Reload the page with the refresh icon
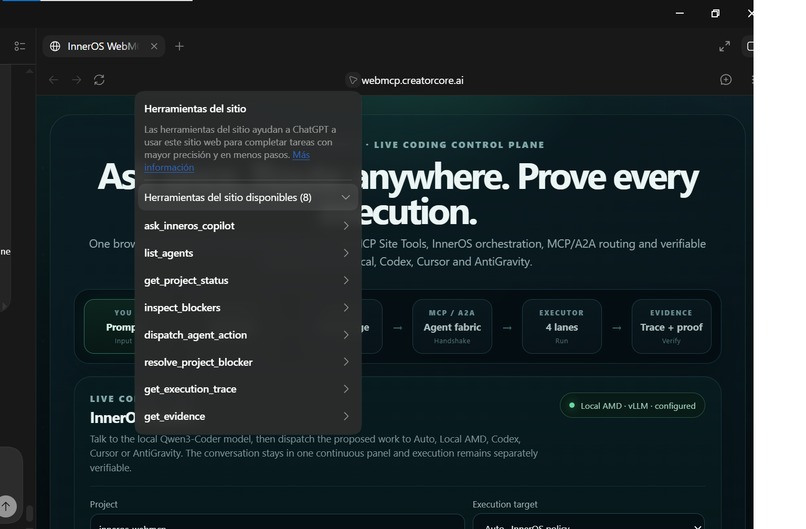 pos(99,80)
